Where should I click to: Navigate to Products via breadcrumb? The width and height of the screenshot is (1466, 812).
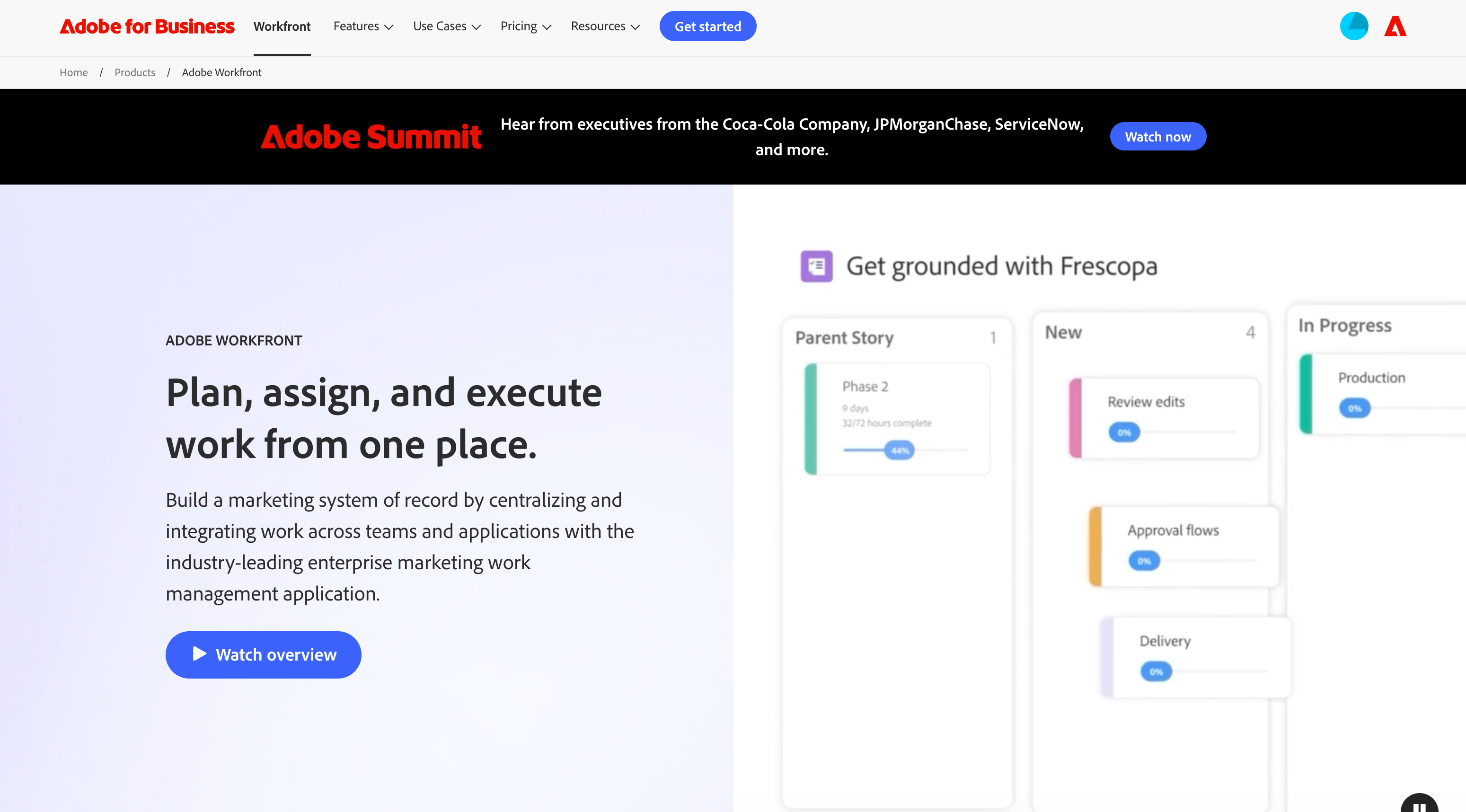[x=134, y=72]
